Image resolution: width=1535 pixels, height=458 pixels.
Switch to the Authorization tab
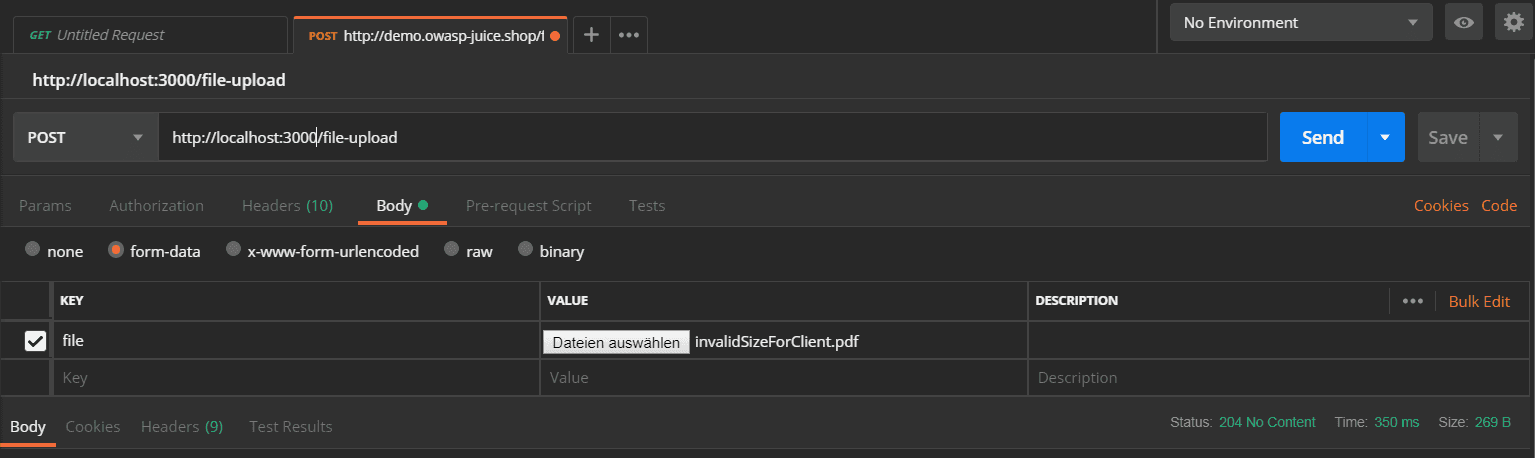tap(156, 206)
